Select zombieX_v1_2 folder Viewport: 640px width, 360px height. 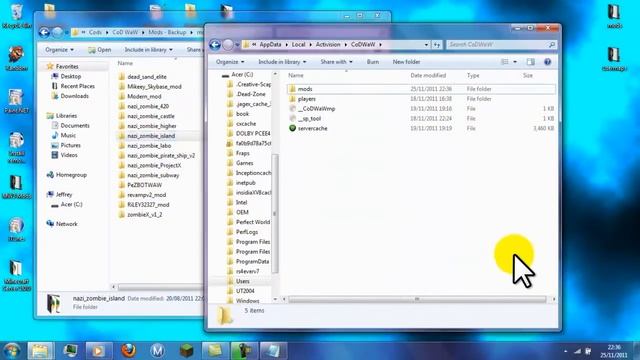pos(144,215)
